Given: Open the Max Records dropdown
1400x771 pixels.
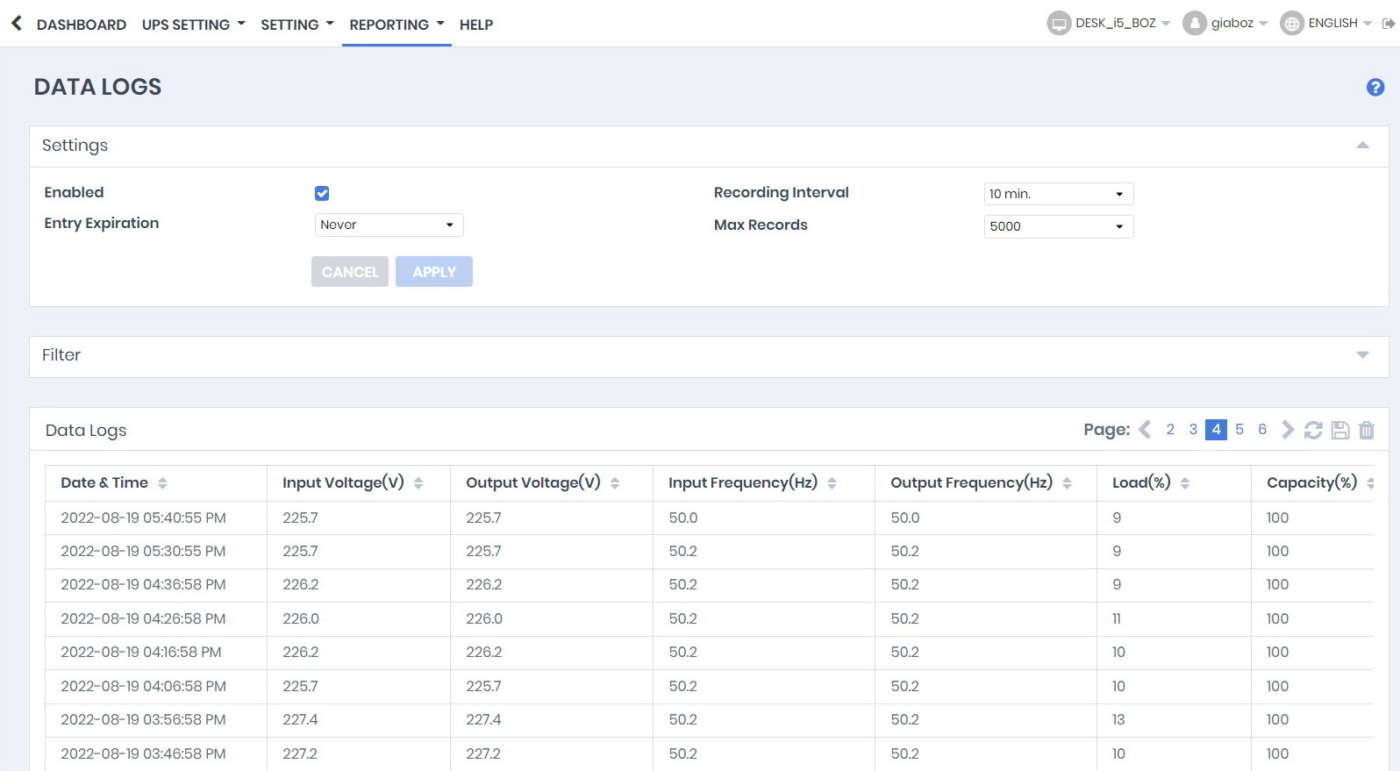Looking at the screenshot, I should pyautogui.click(x=1058, y=227).
